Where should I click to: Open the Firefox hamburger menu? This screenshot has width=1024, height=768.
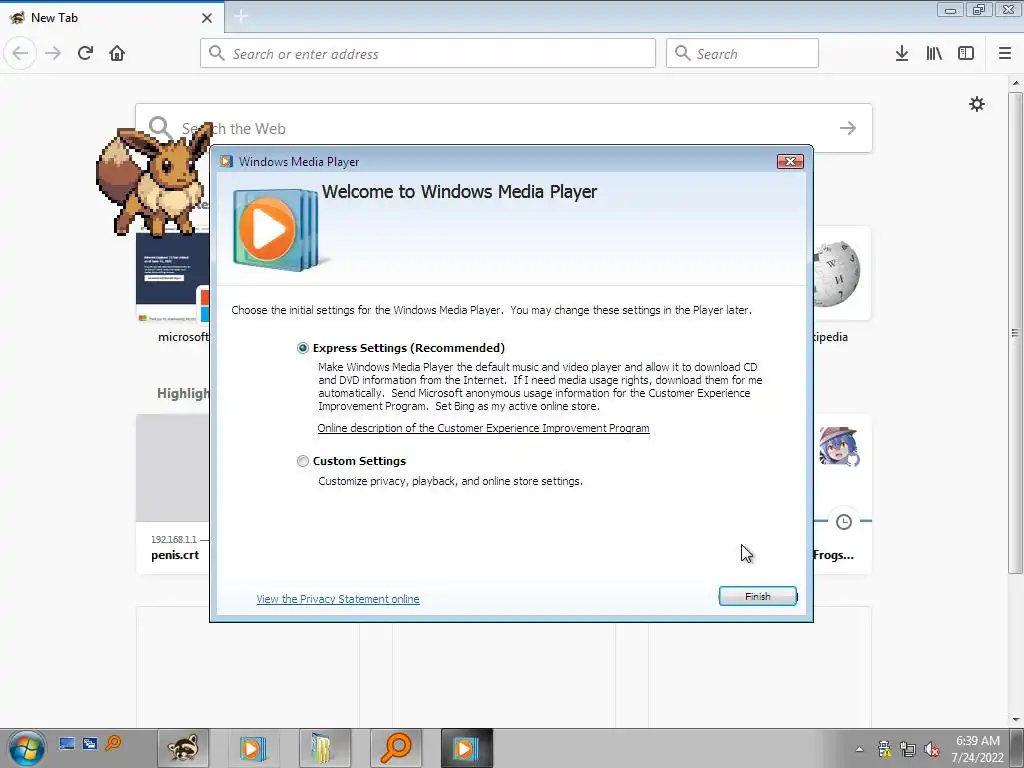click(1005, 54)
